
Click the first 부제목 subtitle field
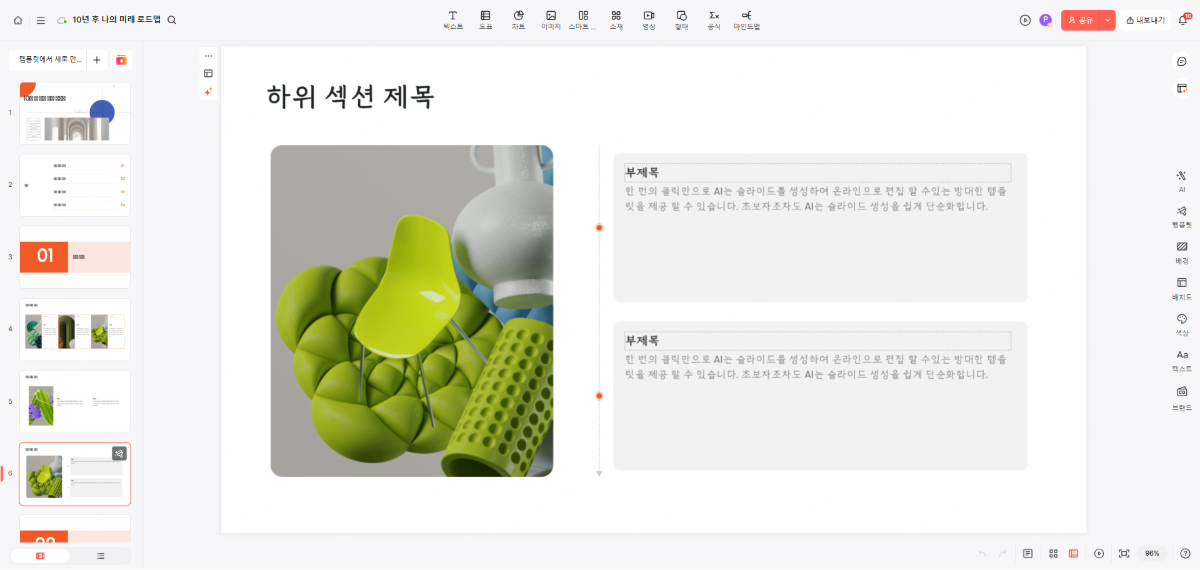817,172
